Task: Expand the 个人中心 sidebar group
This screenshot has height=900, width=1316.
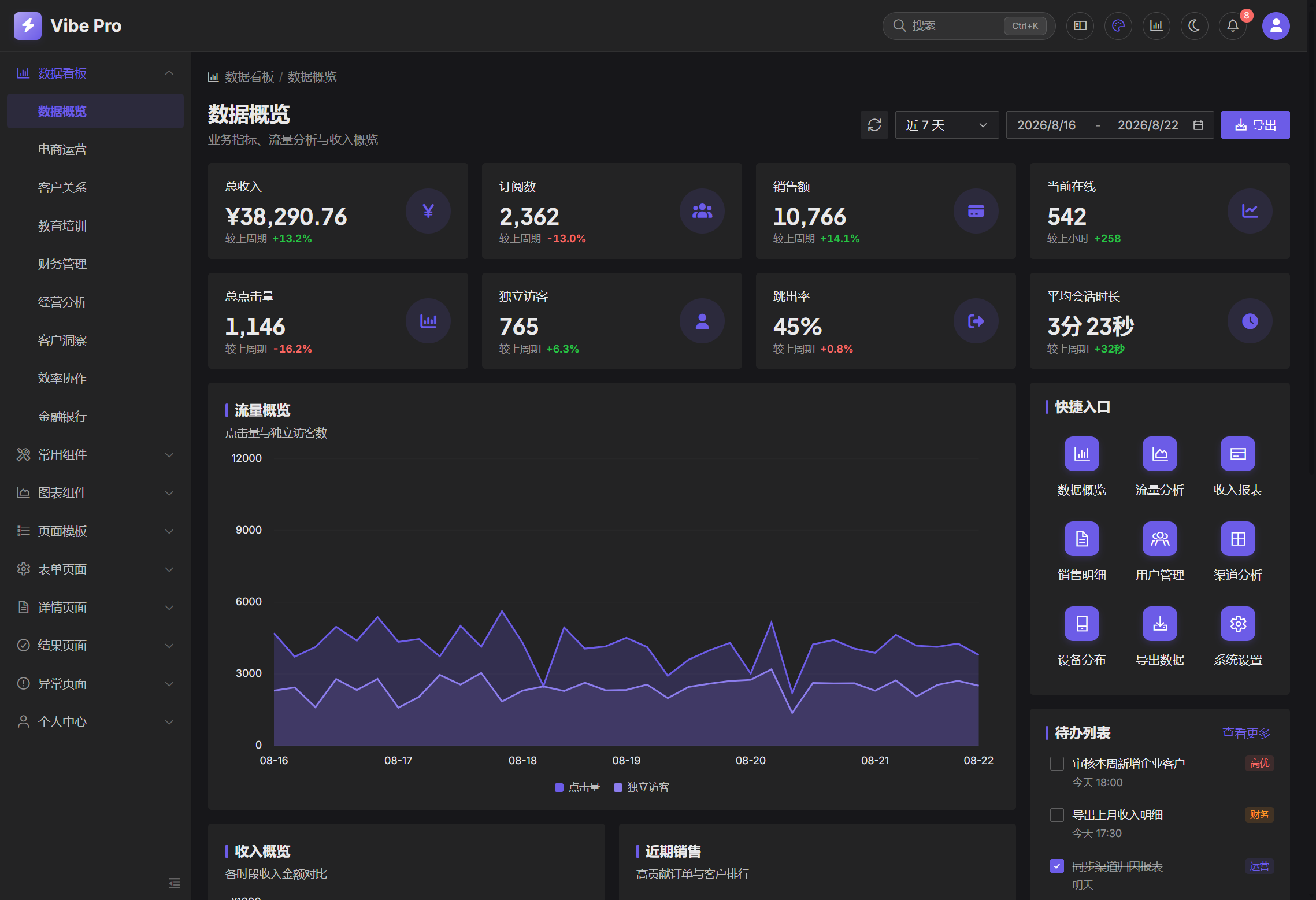Action: click(95, 721)
